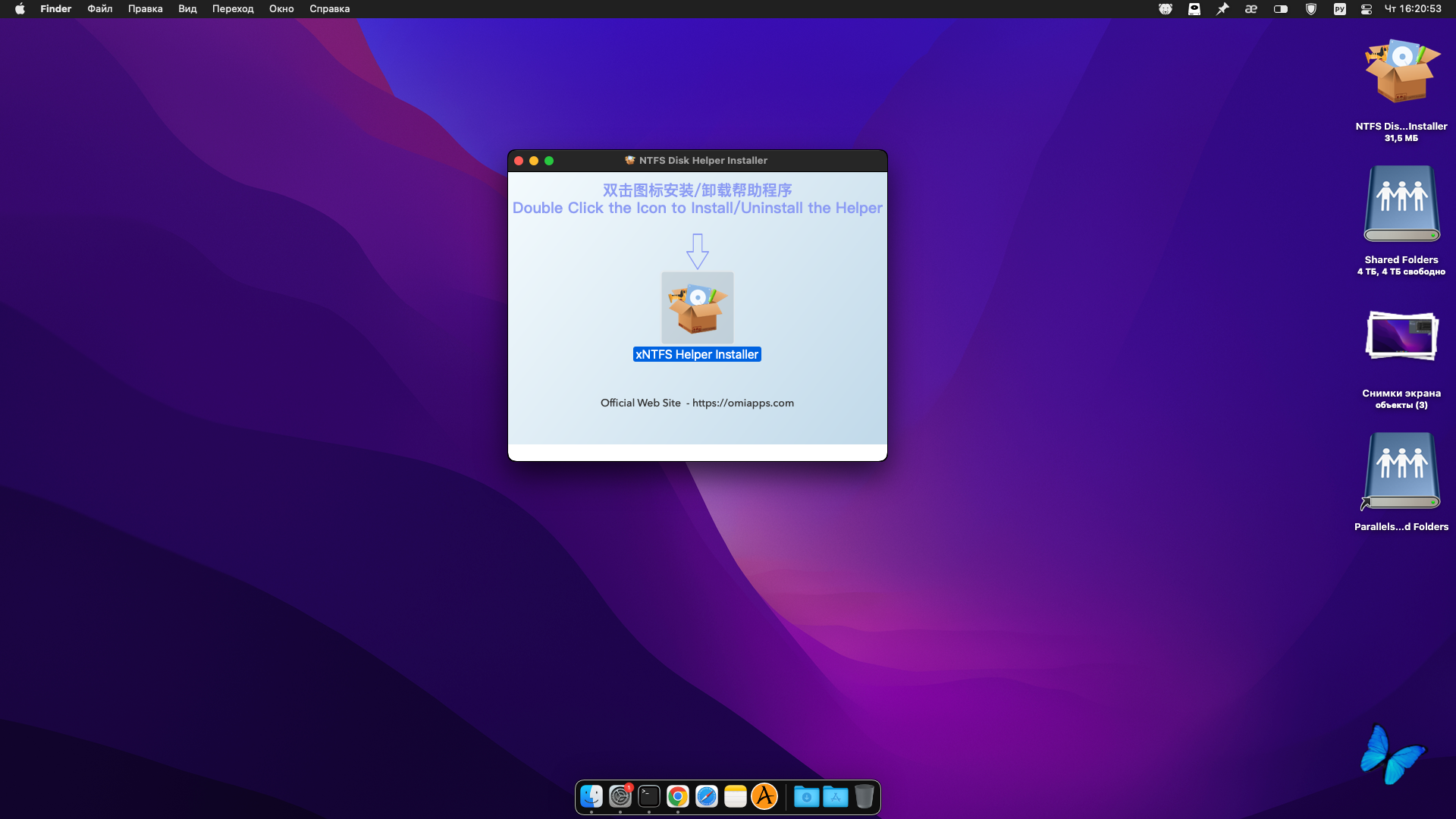Screen dimensions: 1456x819
Task: Open the Trash in the Dock
Action: click(x=864, y=796)
